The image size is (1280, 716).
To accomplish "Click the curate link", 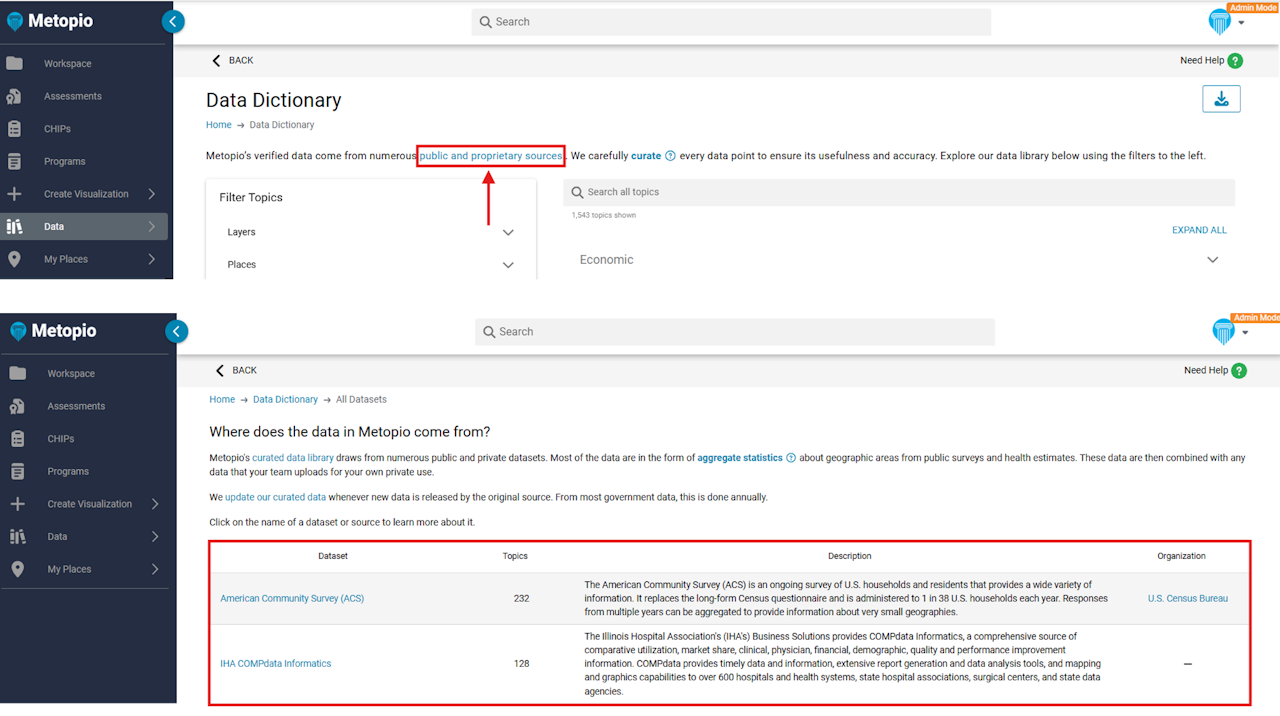I will click(646, 156).
